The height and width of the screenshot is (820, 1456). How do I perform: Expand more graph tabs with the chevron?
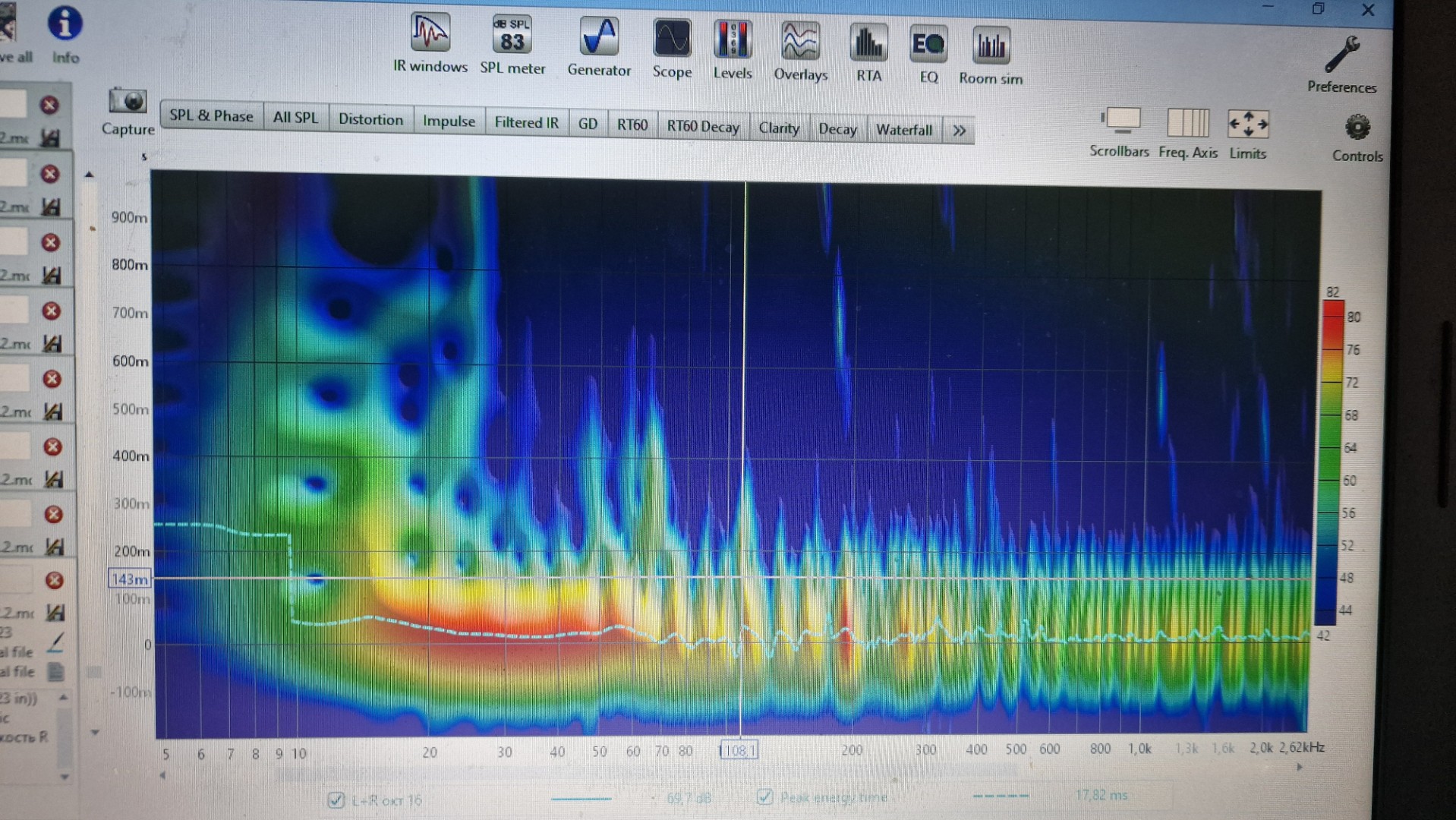pyautogui.click(x=959, y=131)
